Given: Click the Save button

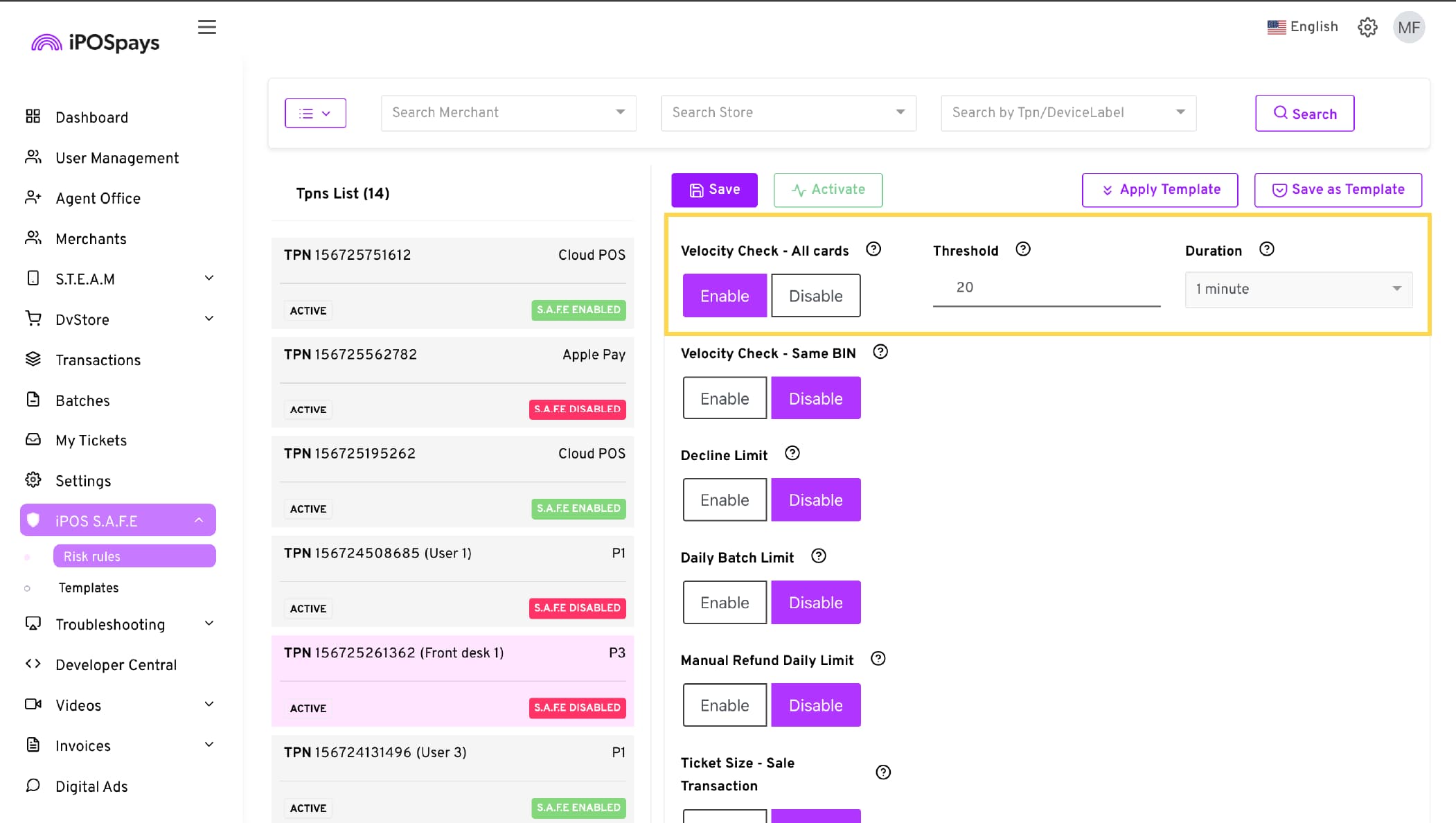Looking at the screenshot, I should click(714, 190).
